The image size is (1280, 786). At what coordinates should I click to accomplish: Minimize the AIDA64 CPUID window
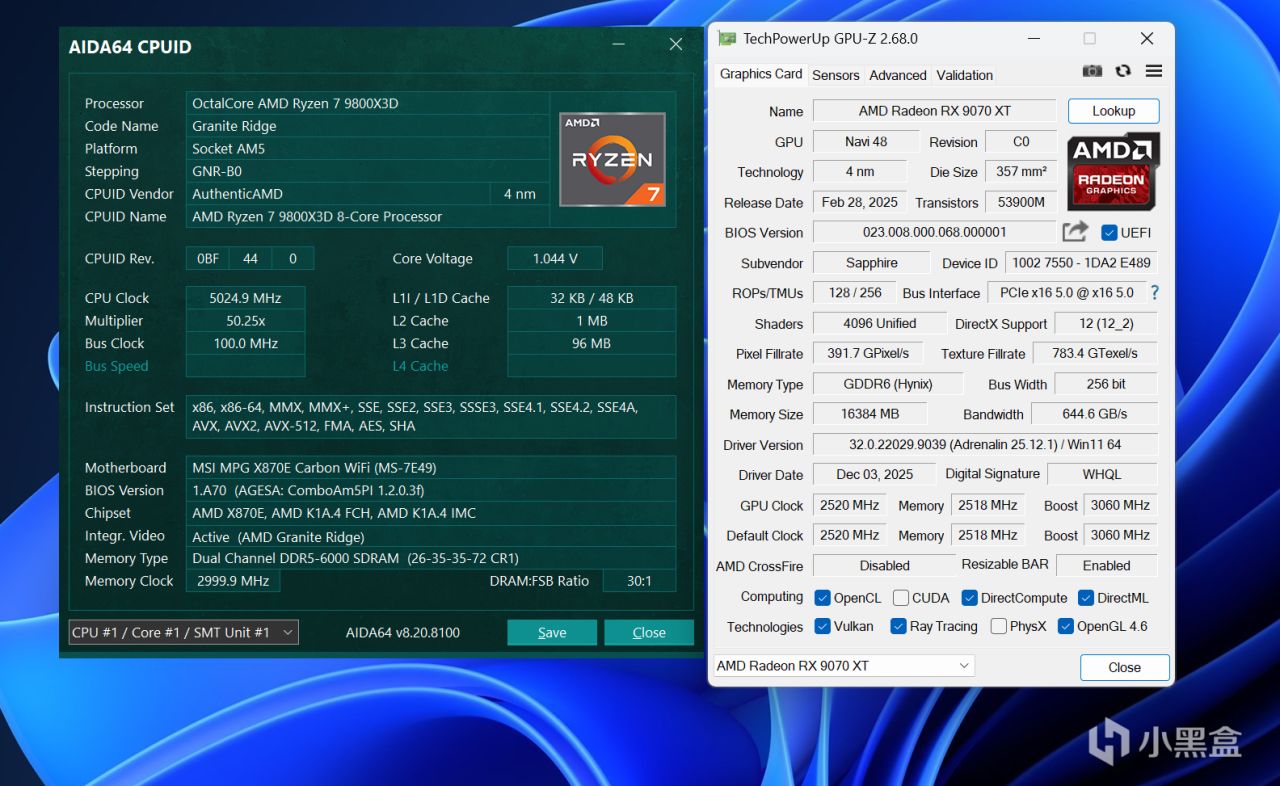(x=620, y=45)
